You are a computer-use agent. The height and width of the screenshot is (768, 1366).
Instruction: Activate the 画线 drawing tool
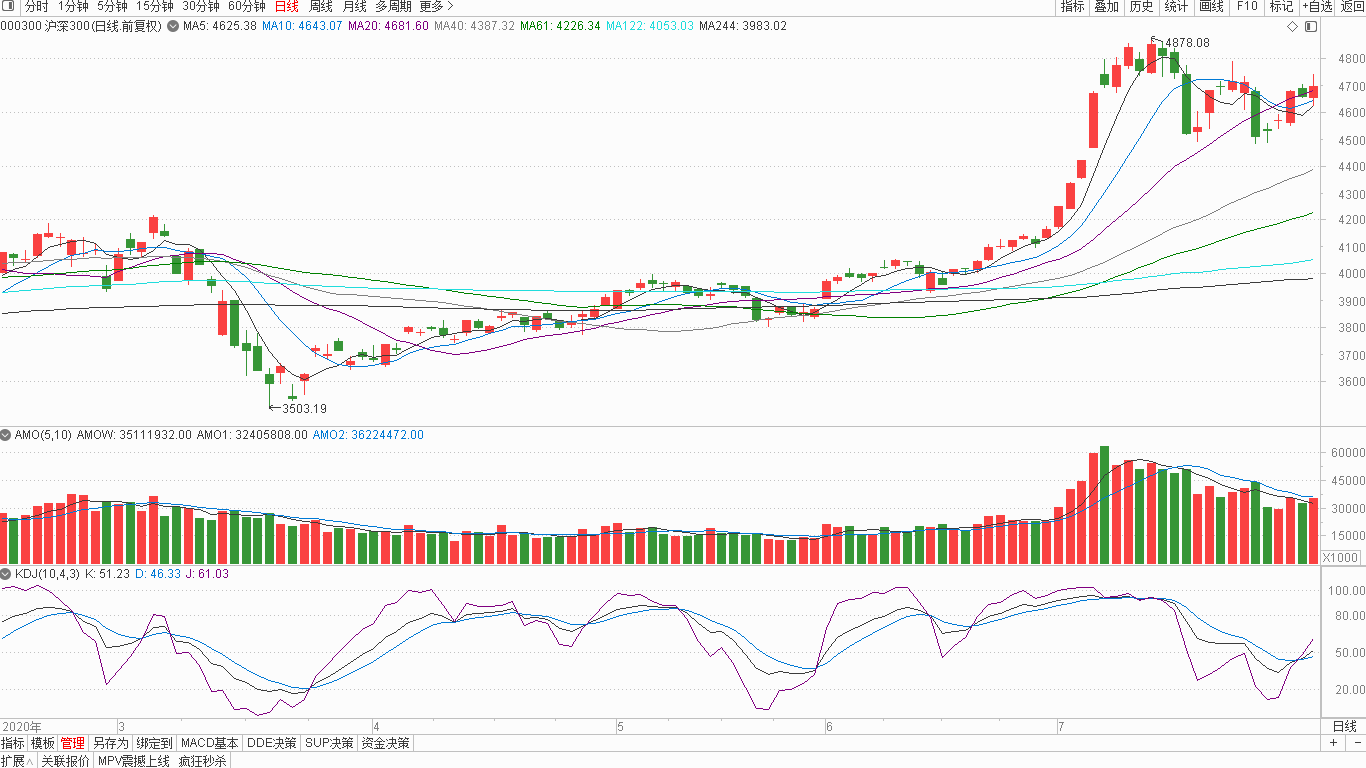1211,6
